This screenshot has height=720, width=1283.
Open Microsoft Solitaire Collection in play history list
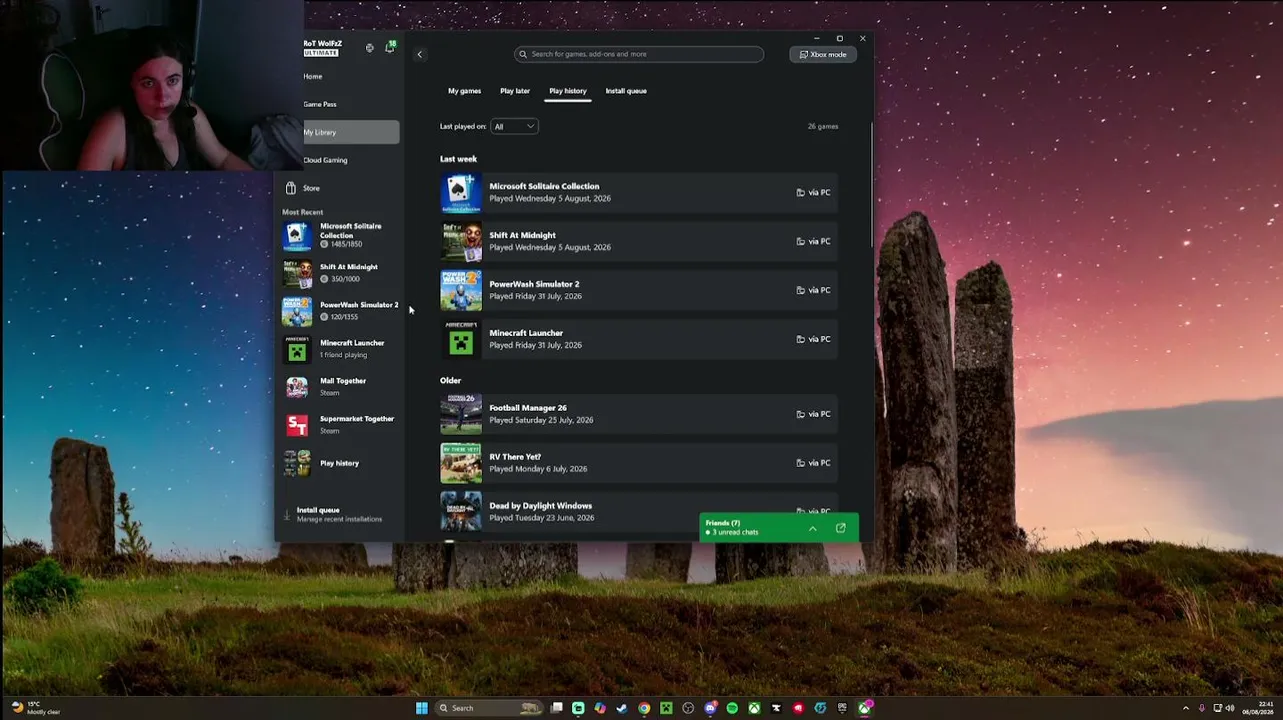[x=638, y=192]
